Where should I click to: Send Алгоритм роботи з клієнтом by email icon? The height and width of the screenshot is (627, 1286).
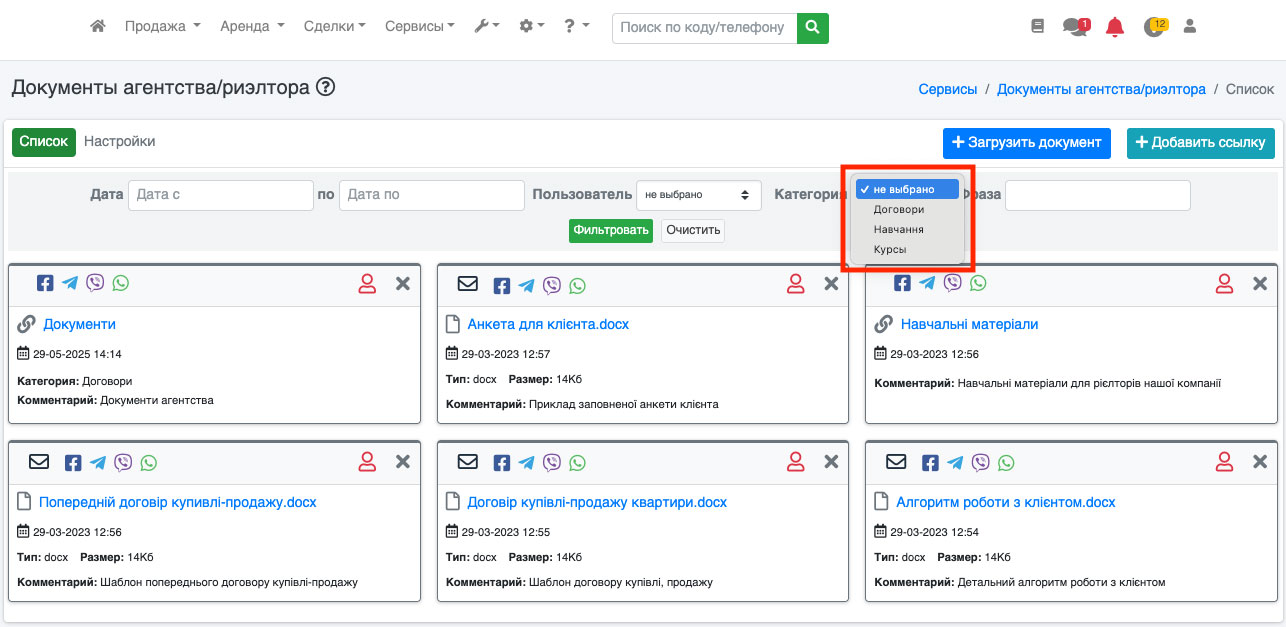coord(896,462)
